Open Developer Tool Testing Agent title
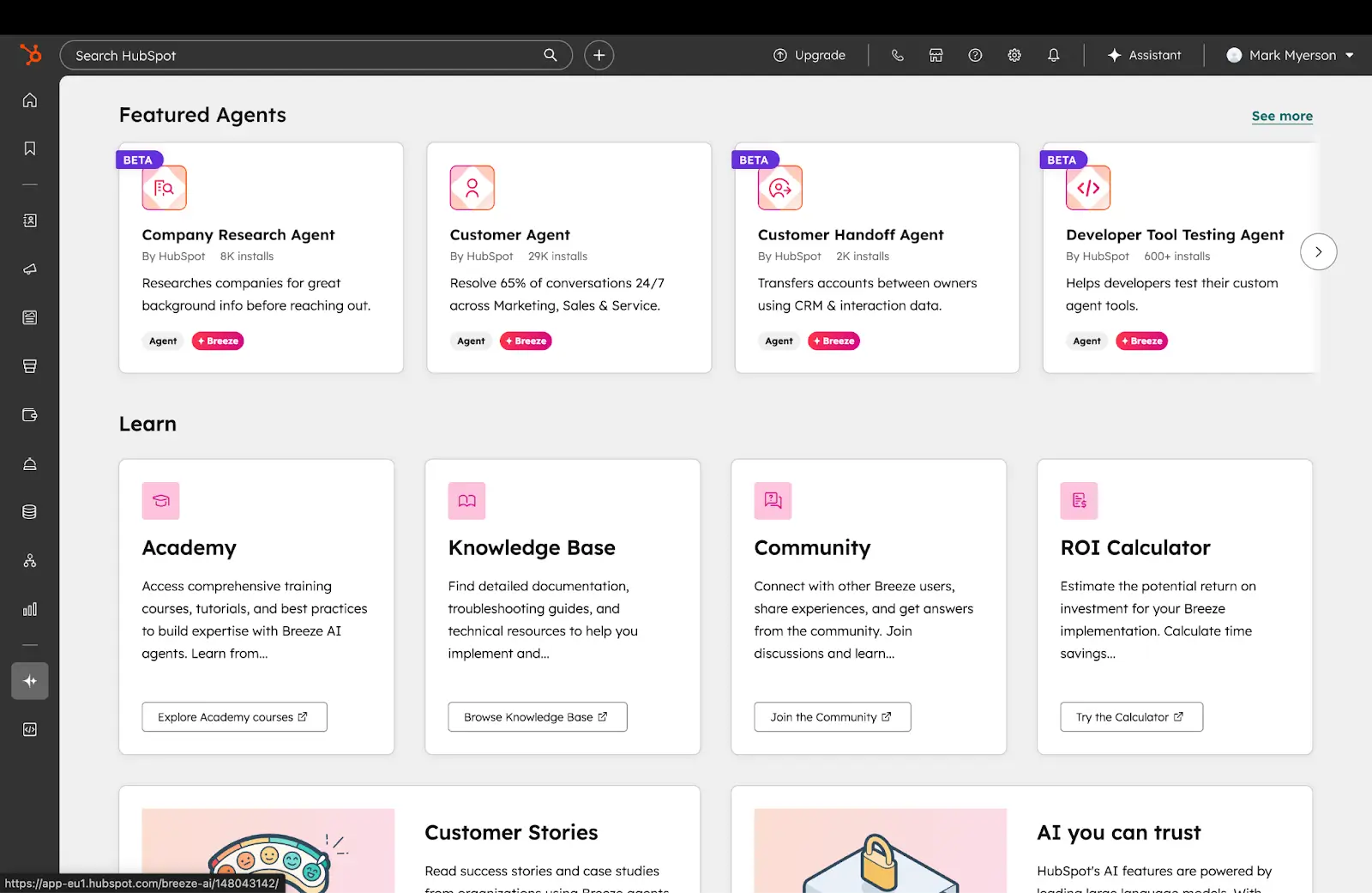1372x893 pixels. pos(1175,235)
